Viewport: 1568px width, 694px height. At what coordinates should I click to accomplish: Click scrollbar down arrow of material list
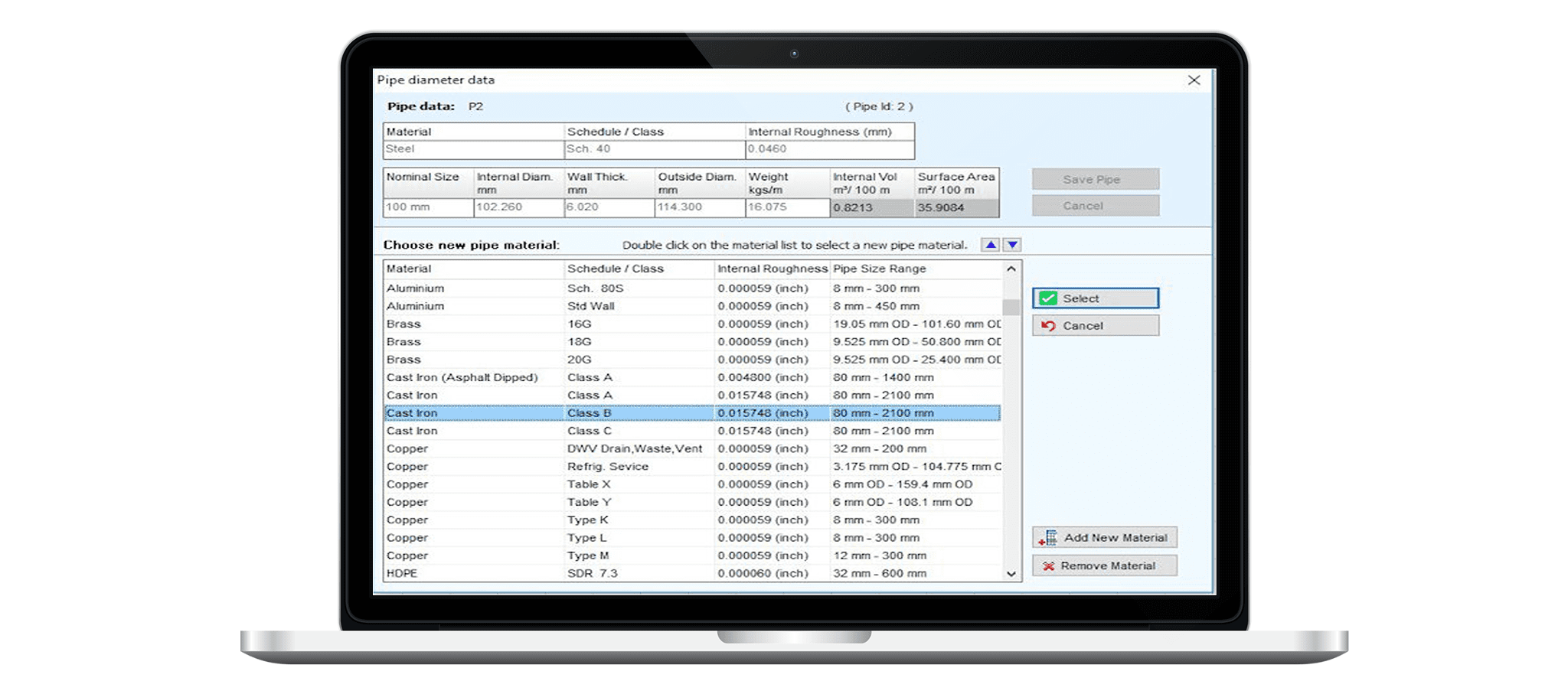(1011, 573)
